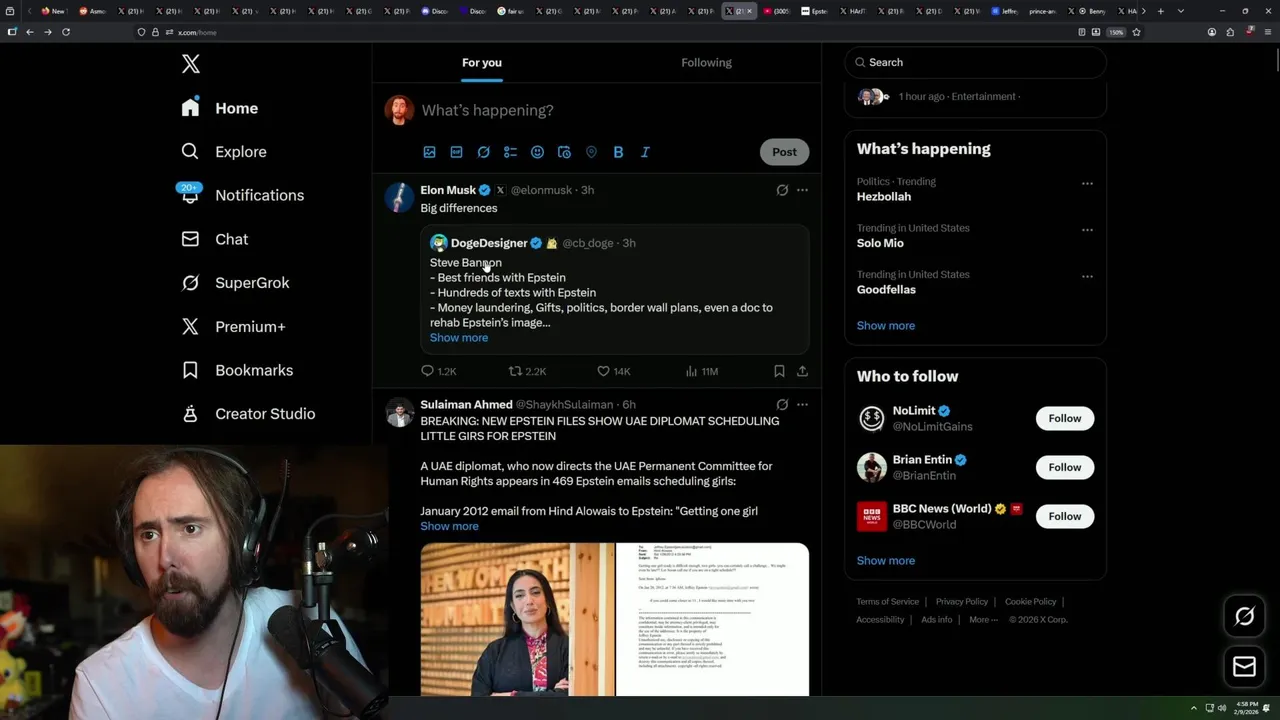Open a new browser tab with plus
Image resolution: width=1280 pixels, height=720 pixels.
coord(1160,11)
